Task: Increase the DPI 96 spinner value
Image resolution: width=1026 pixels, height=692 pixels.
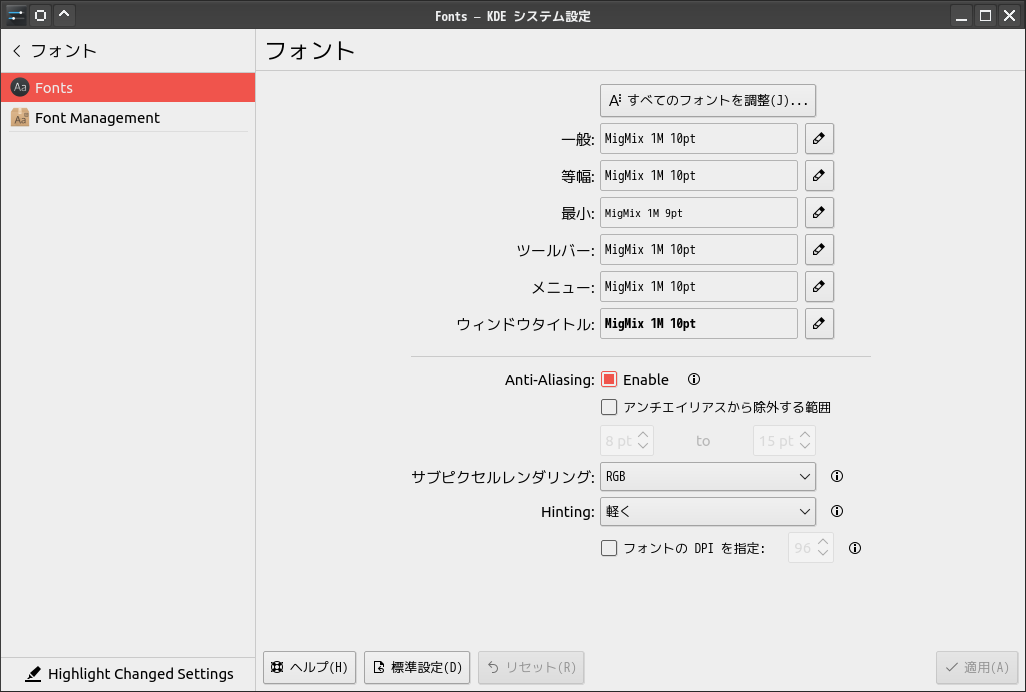Action: pos(823,542)
